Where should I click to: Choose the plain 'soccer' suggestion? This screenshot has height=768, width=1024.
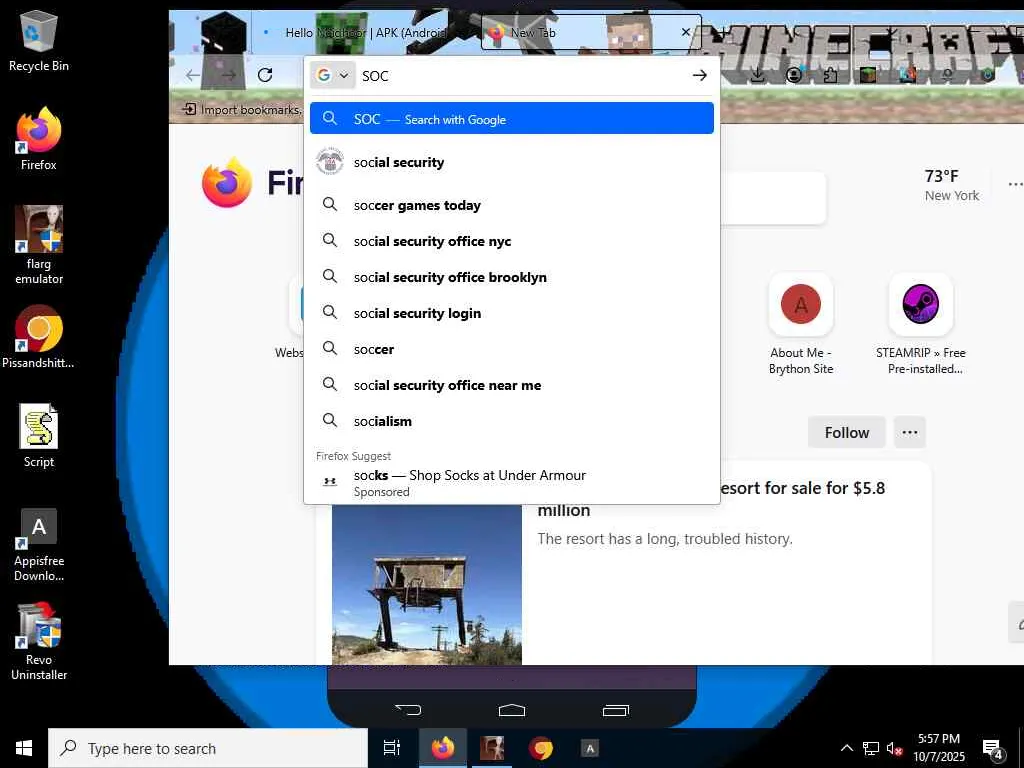point(511,349)
